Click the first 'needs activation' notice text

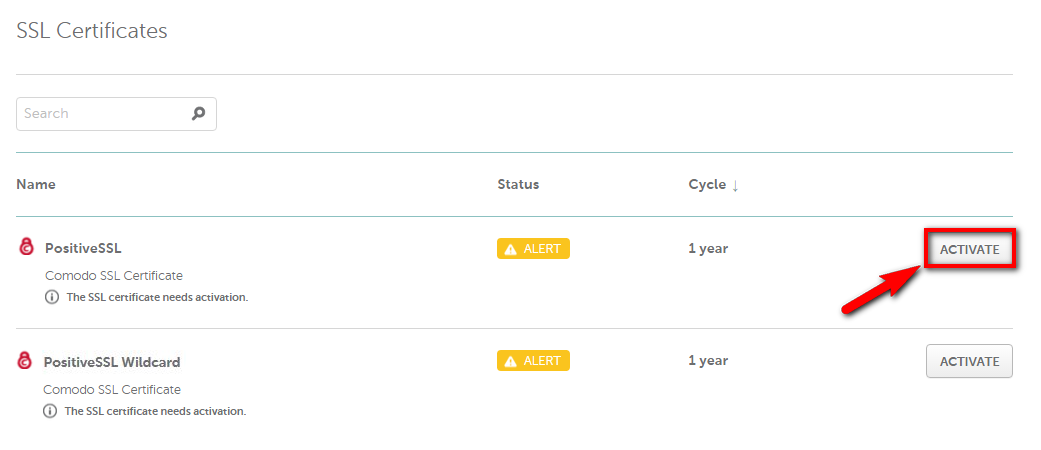pyautogui.click(x=157, y=297)
